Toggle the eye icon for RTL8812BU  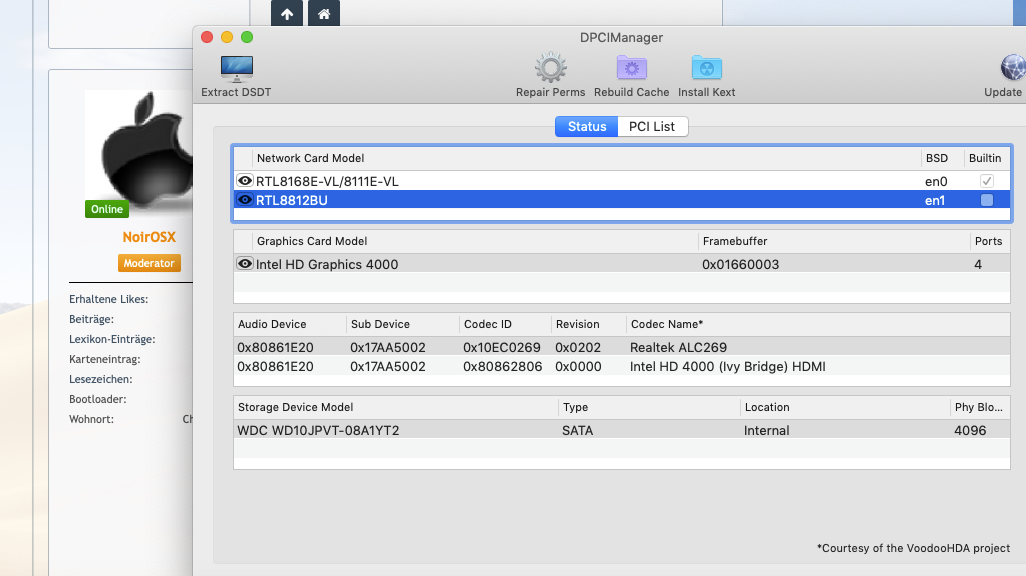[x=244, y=200]
